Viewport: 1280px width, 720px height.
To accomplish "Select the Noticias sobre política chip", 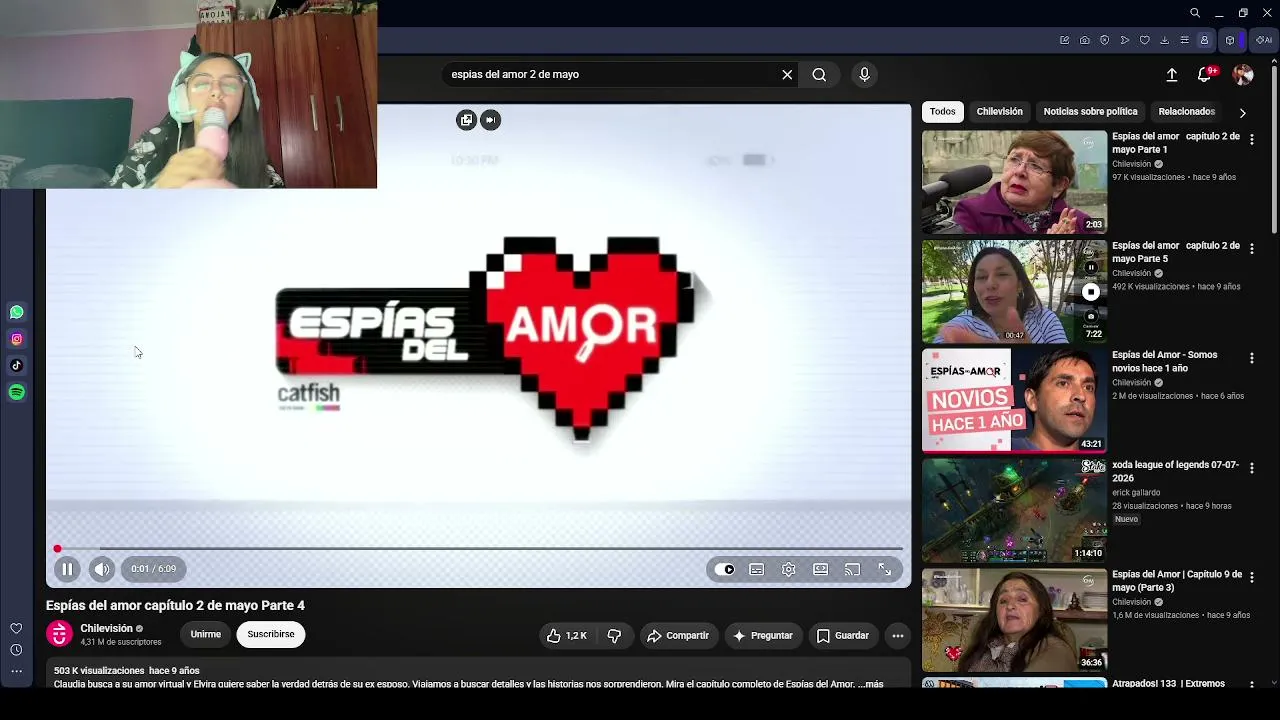I will (x=1090, y=112).
